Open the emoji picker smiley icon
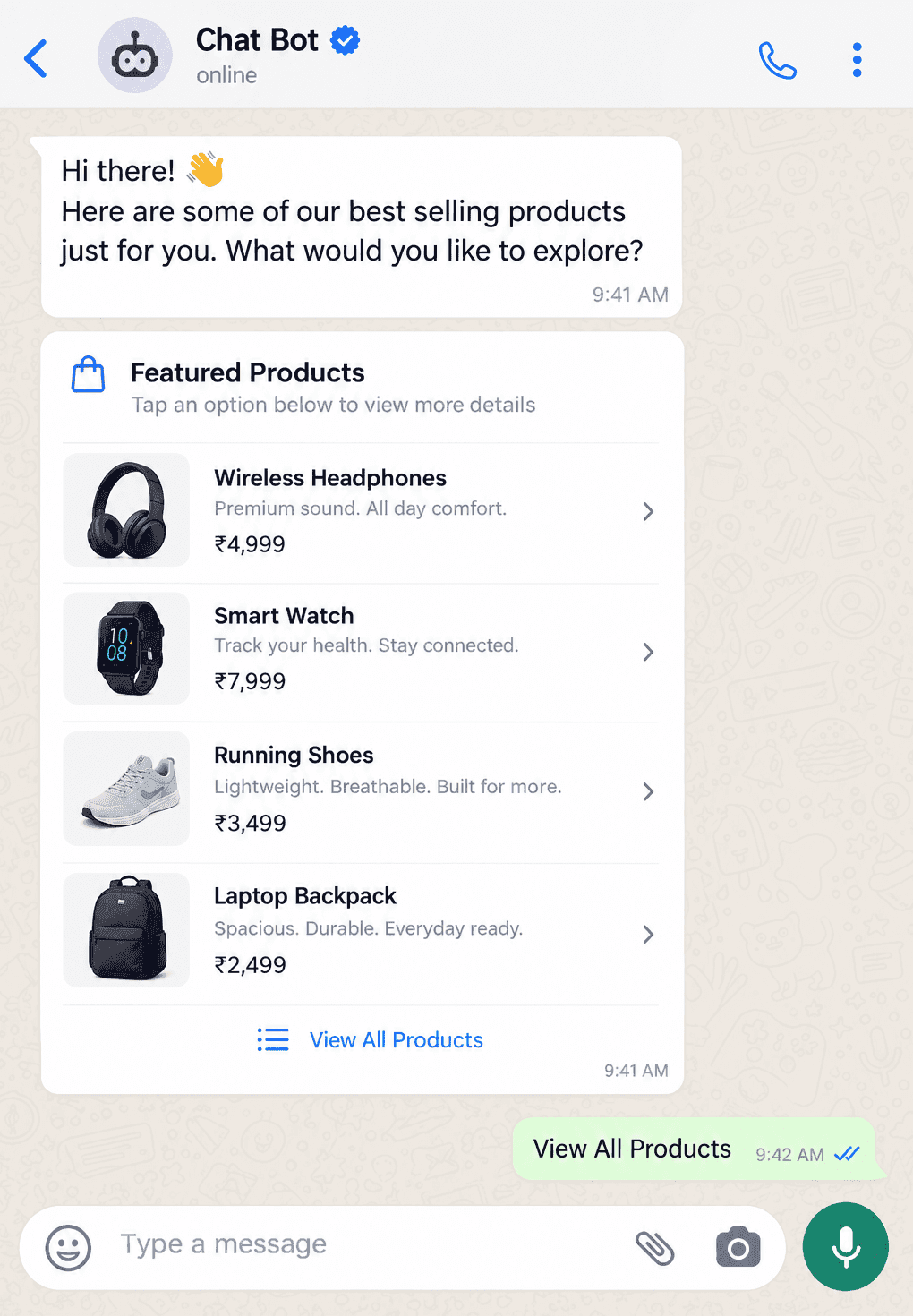Image resolution: width=913 pixels, height=1316 pixels. tap(68, 1247)
